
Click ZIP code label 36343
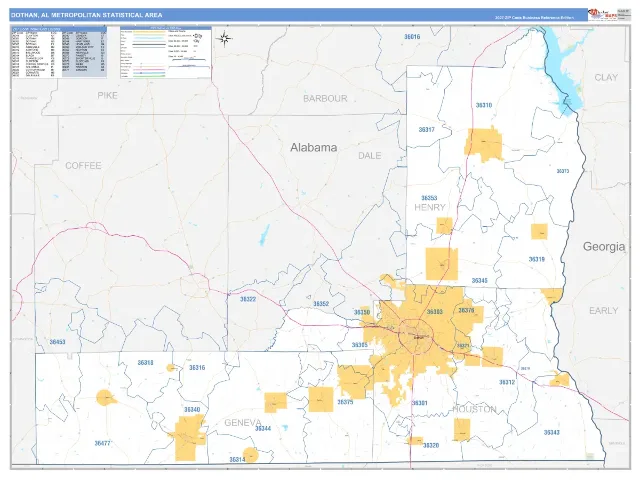(x=552, y=432)
